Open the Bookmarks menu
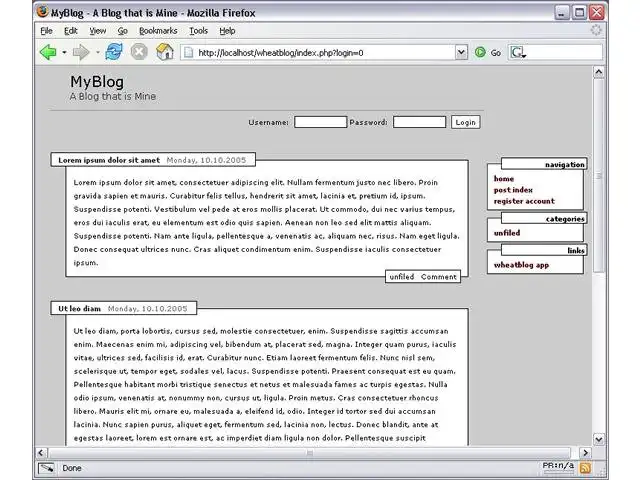Viewport: 640px width, 480px height. [x=158, y=31]
